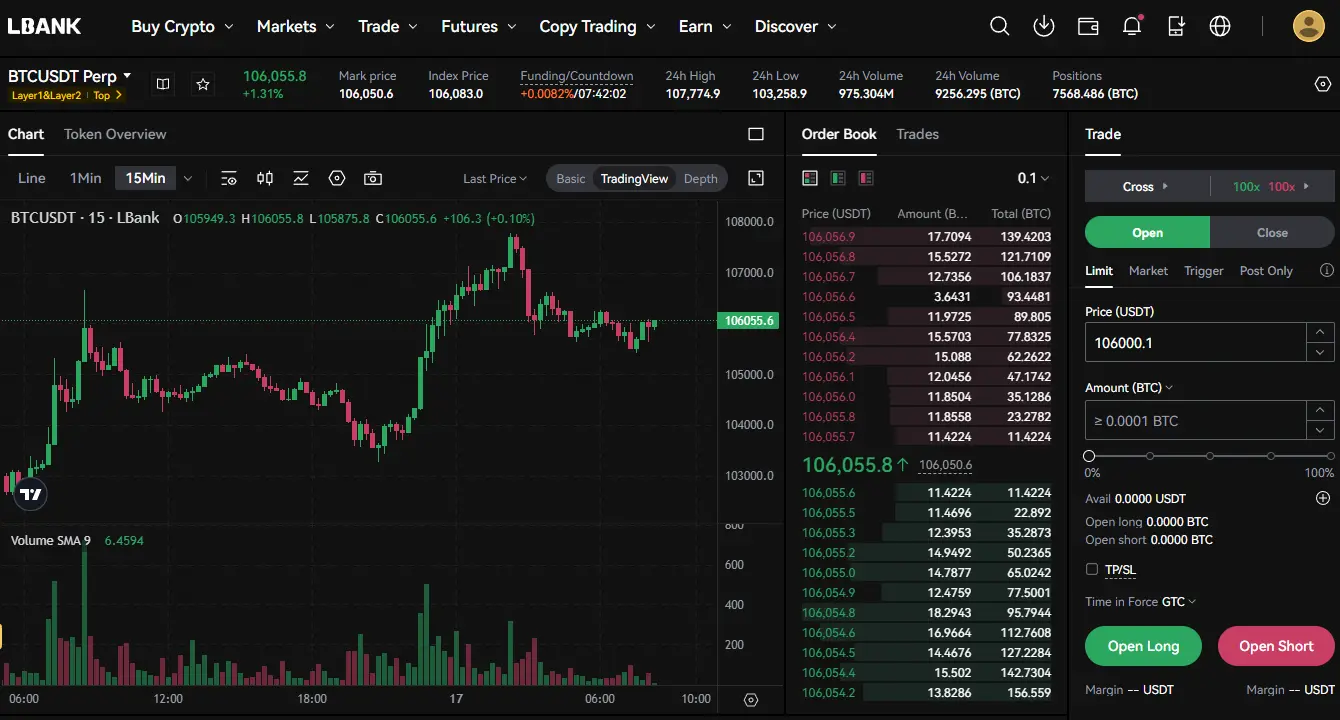Expand chart to fullscreen icon
The height and width of the screenshot is (720, 1340).
pyautogui.click(x=756, y=178)
